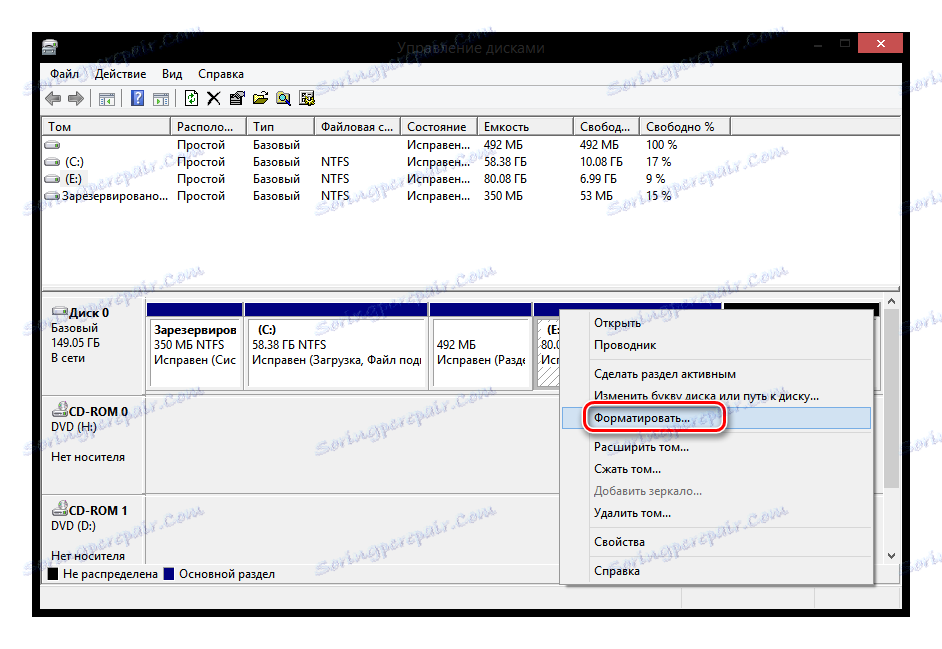Click the settings list toolbar icon at the end
Image resolution: width=942 pixels, height=649 pixels.
[x=307, y=99]
